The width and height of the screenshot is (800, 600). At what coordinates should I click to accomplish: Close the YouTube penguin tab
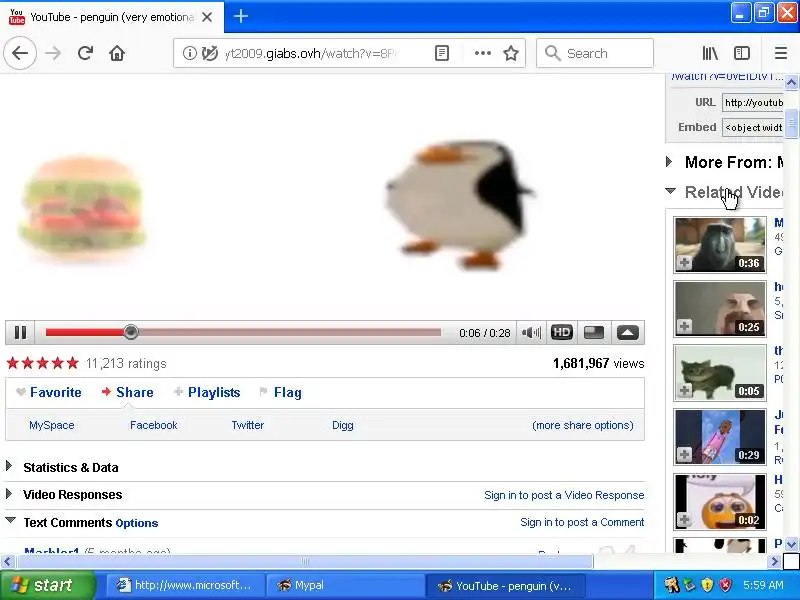(x=207, y=17)
